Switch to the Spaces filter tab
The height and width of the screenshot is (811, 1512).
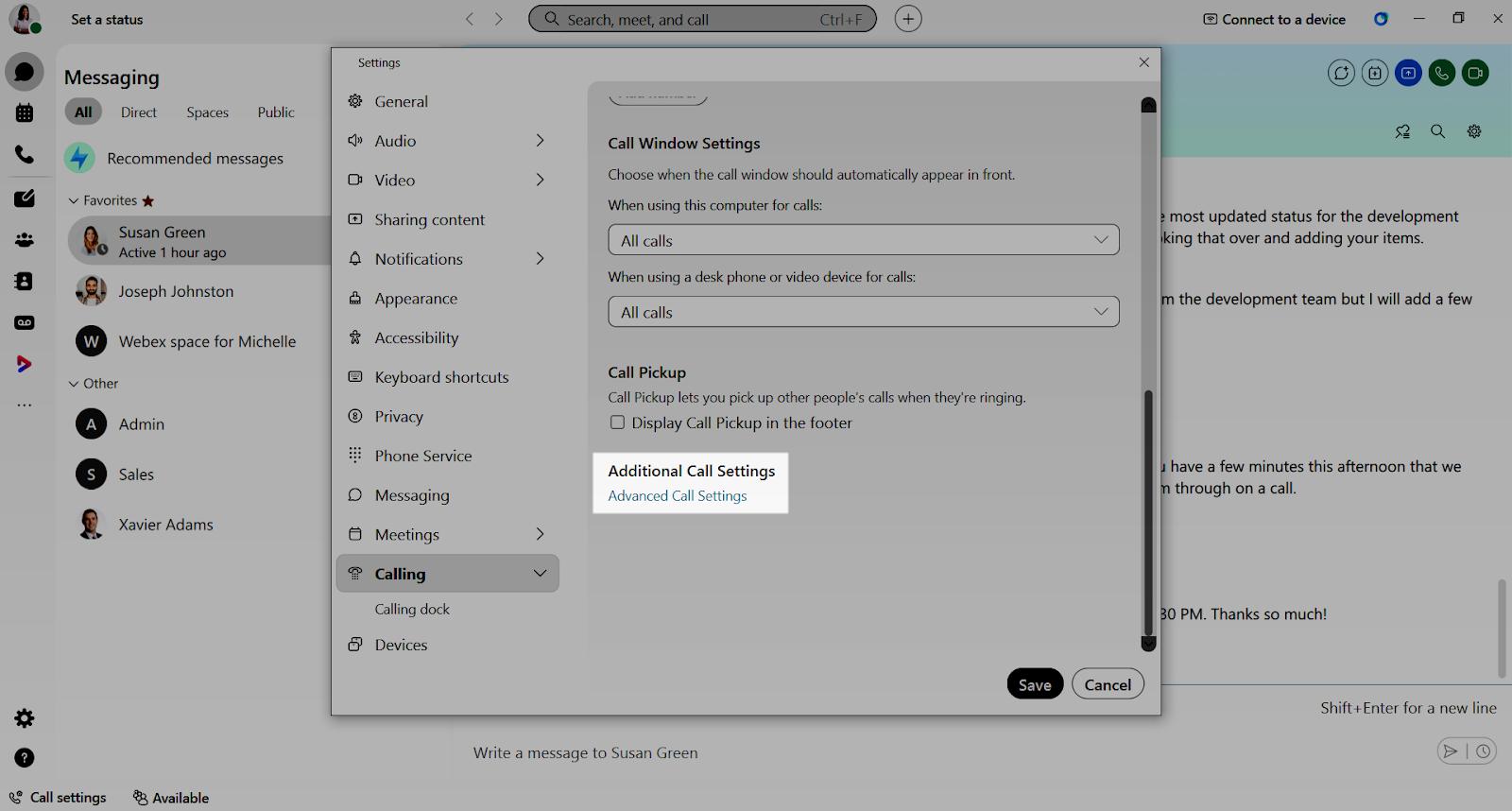(x=208, y=112)
